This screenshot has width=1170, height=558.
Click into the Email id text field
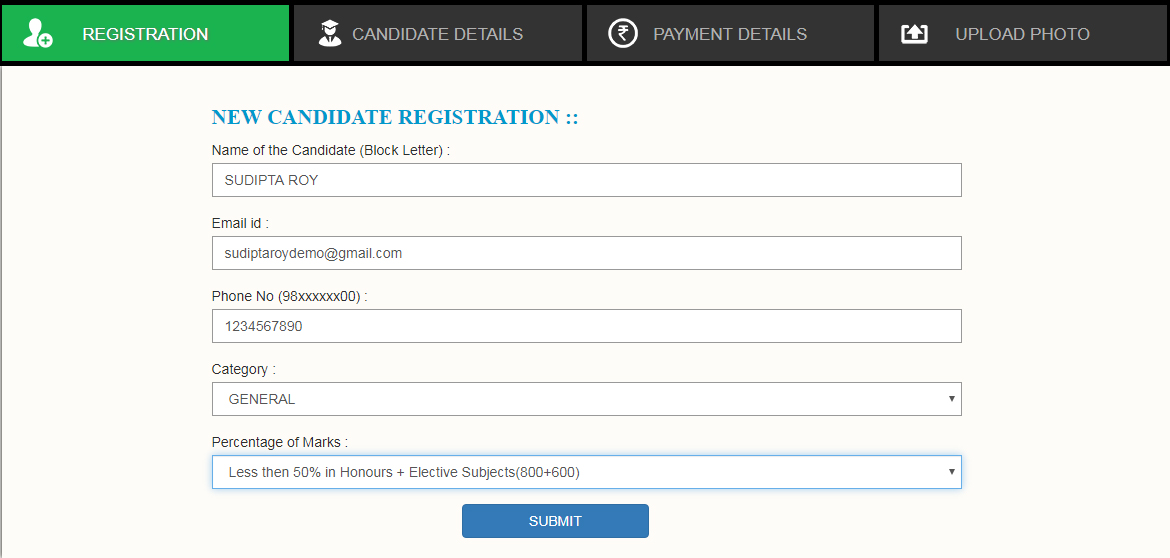click(586, 253)
